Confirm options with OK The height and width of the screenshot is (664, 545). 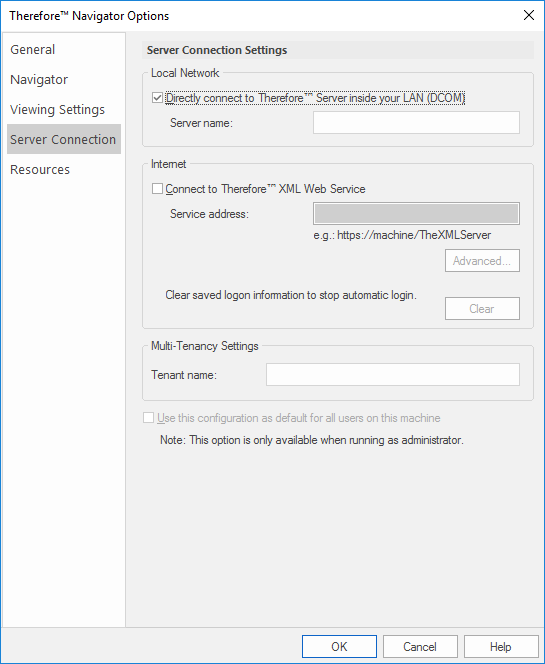point(339,647)
